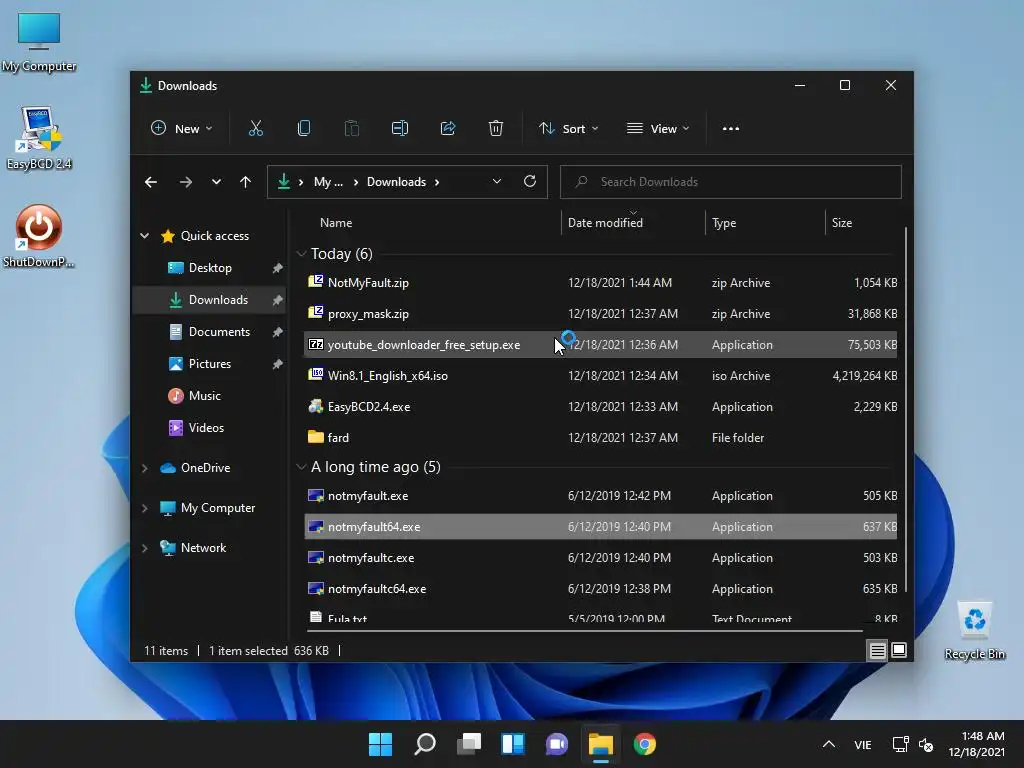Select the Recycle Bin desktop icon
1024x768 pixels.
point(974,631)
